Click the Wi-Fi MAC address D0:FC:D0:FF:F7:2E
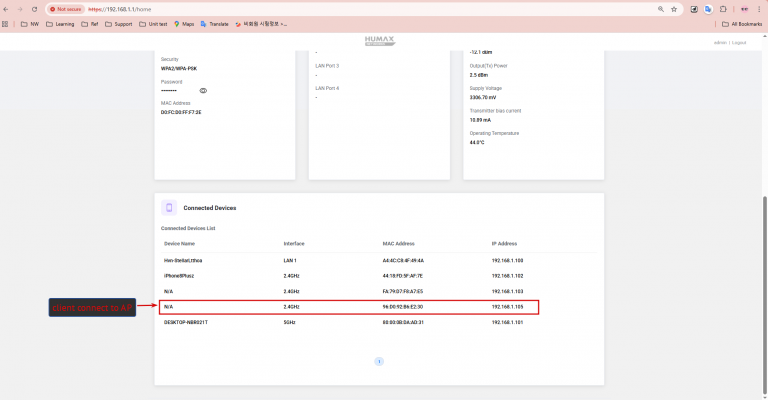Viewport: 768px width, 400px height. 181,112
